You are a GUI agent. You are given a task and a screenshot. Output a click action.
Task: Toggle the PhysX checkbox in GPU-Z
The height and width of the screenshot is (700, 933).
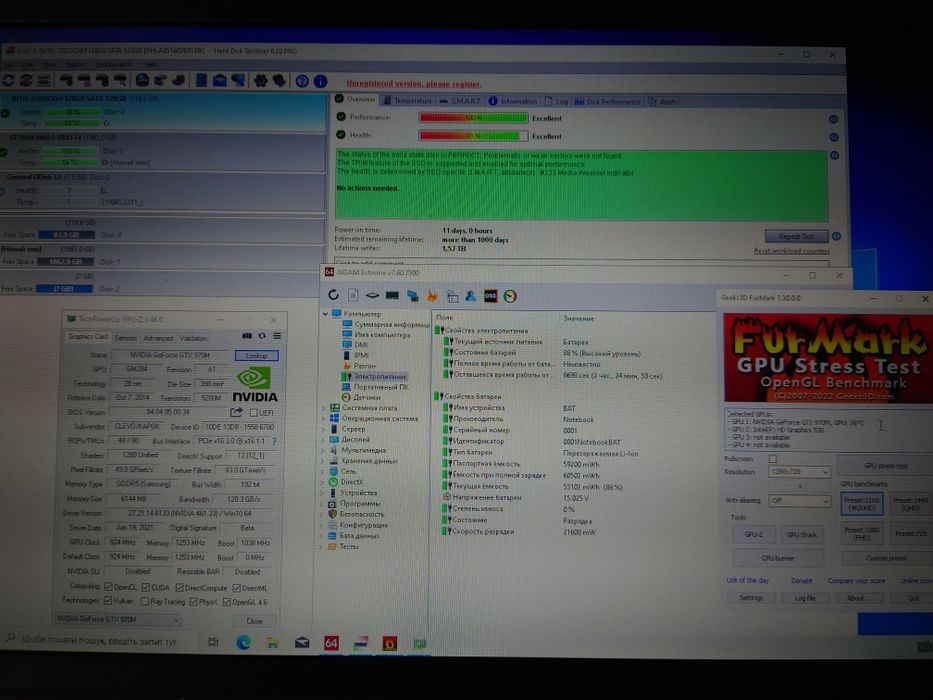coord(193,602)
